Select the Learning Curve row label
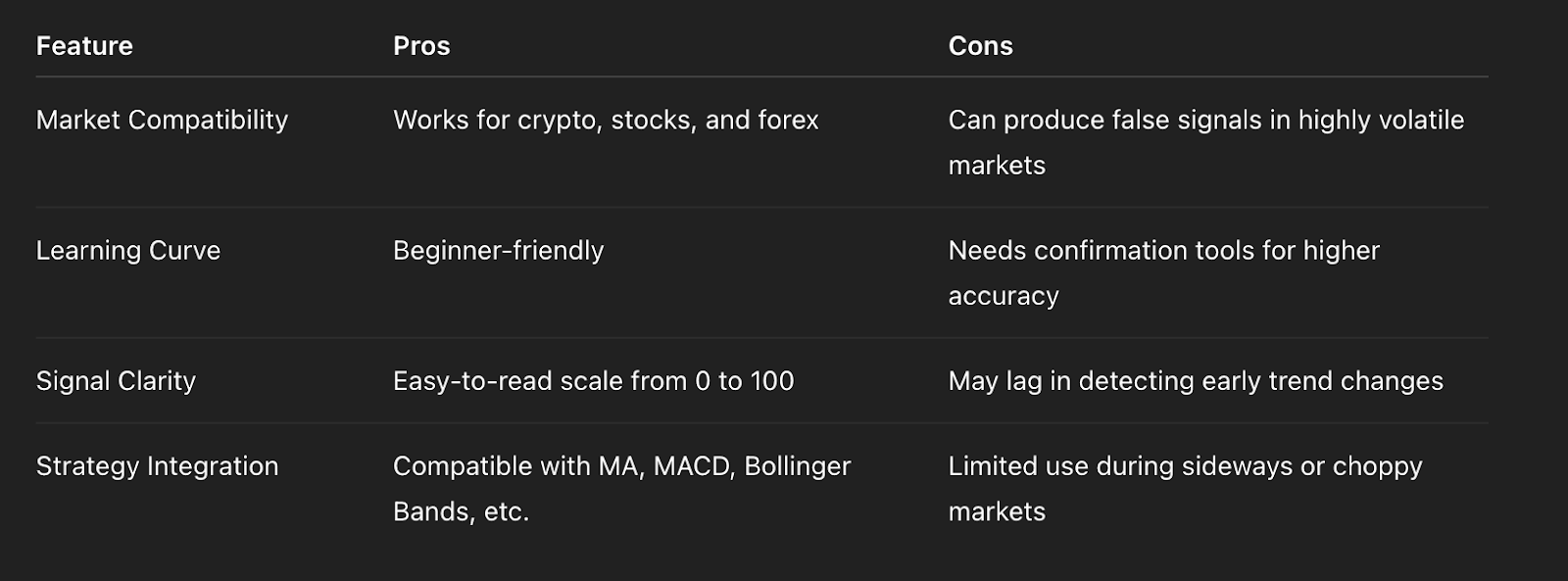Screen dimensions: 1568x581 [x=128, y=251]
